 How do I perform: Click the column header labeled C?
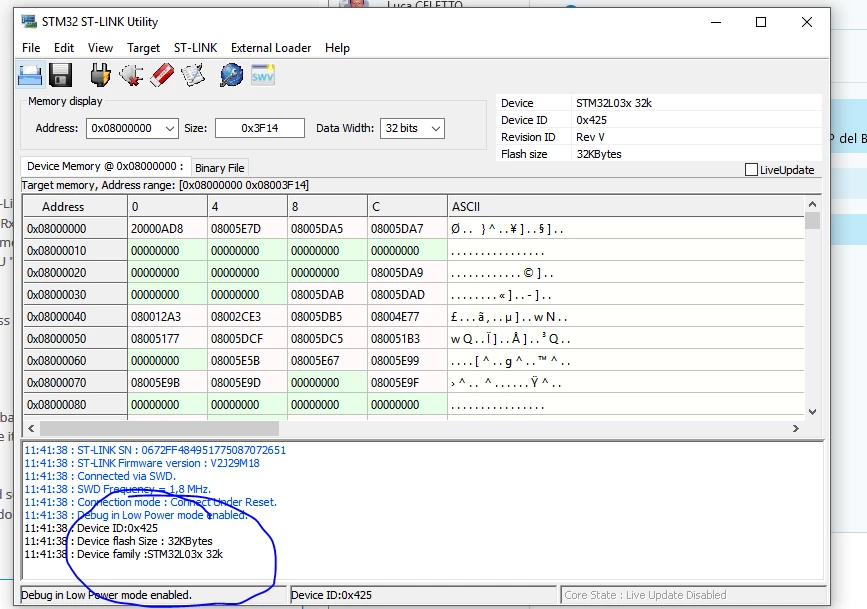coord(408,207)
